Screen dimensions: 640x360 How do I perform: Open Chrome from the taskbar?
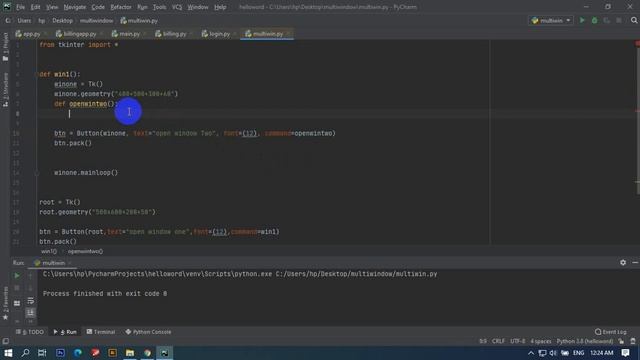coord(147,353)
